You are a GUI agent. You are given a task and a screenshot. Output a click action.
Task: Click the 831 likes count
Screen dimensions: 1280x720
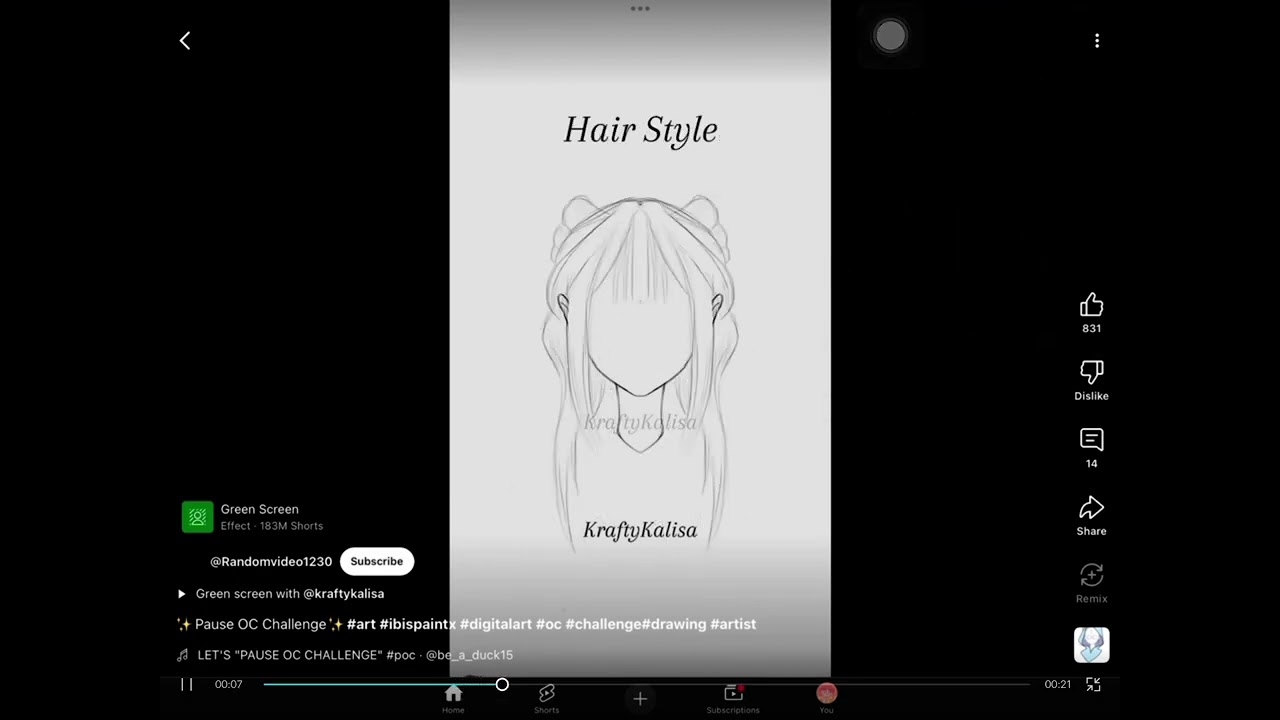coord(1091,328)
